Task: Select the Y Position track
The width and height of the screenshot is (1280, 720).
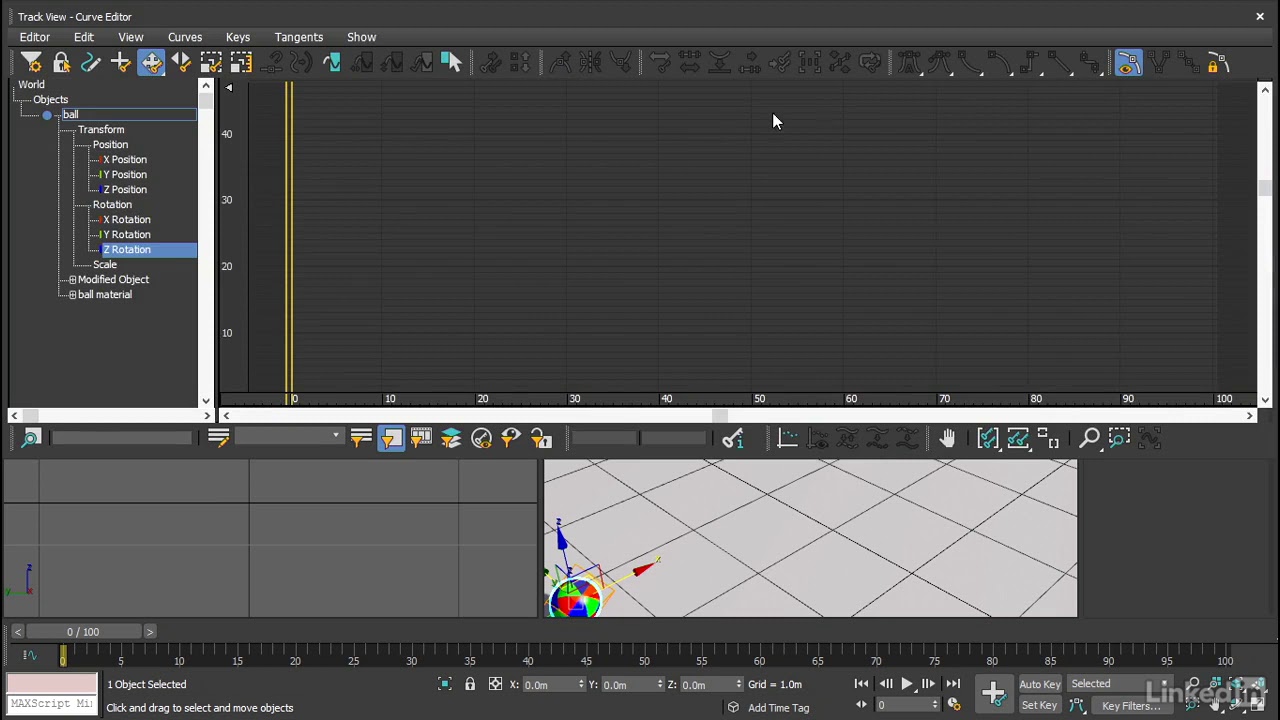Action: point(125,174)
